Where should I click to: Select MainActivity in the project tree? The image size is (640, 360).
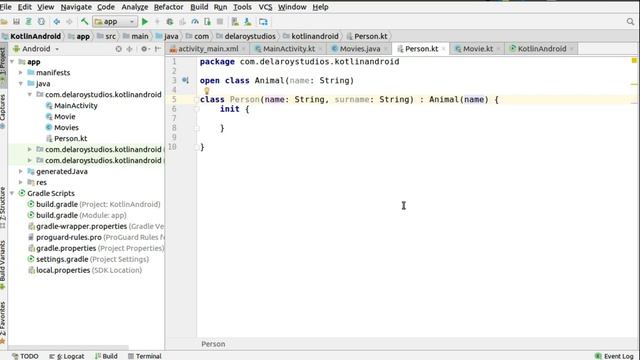click(x=71, y=106)
